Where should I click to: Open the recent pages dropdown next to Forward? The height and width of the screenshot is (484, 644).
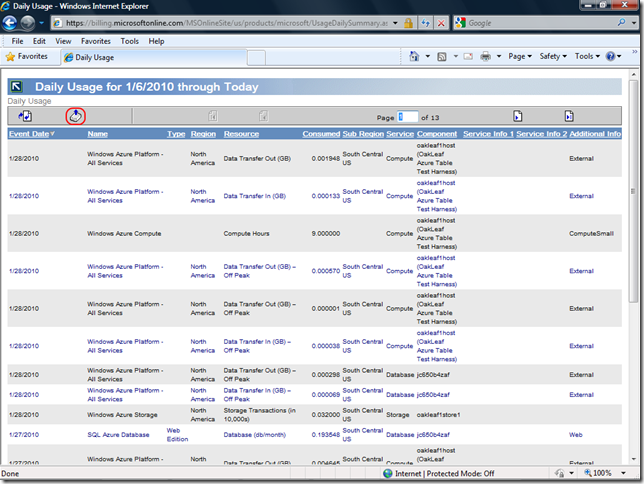point(41,23)
